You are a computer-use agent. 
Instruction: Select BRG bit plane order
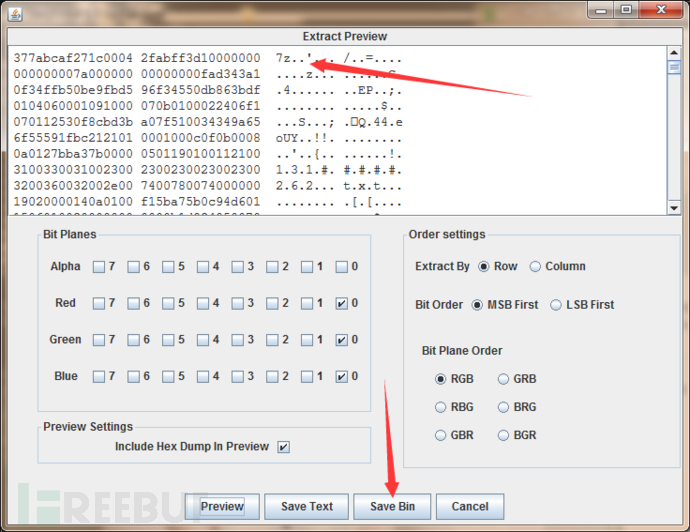[503, 407]
